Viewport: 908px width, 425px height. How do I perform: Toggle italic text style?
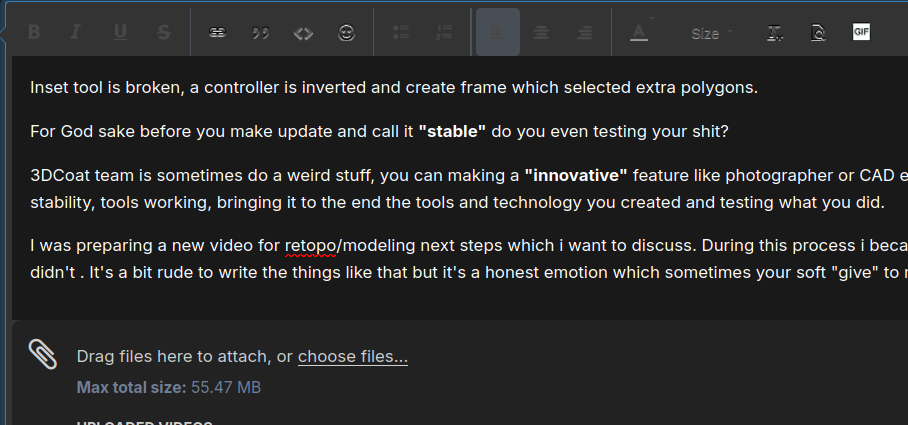[75, 33]
